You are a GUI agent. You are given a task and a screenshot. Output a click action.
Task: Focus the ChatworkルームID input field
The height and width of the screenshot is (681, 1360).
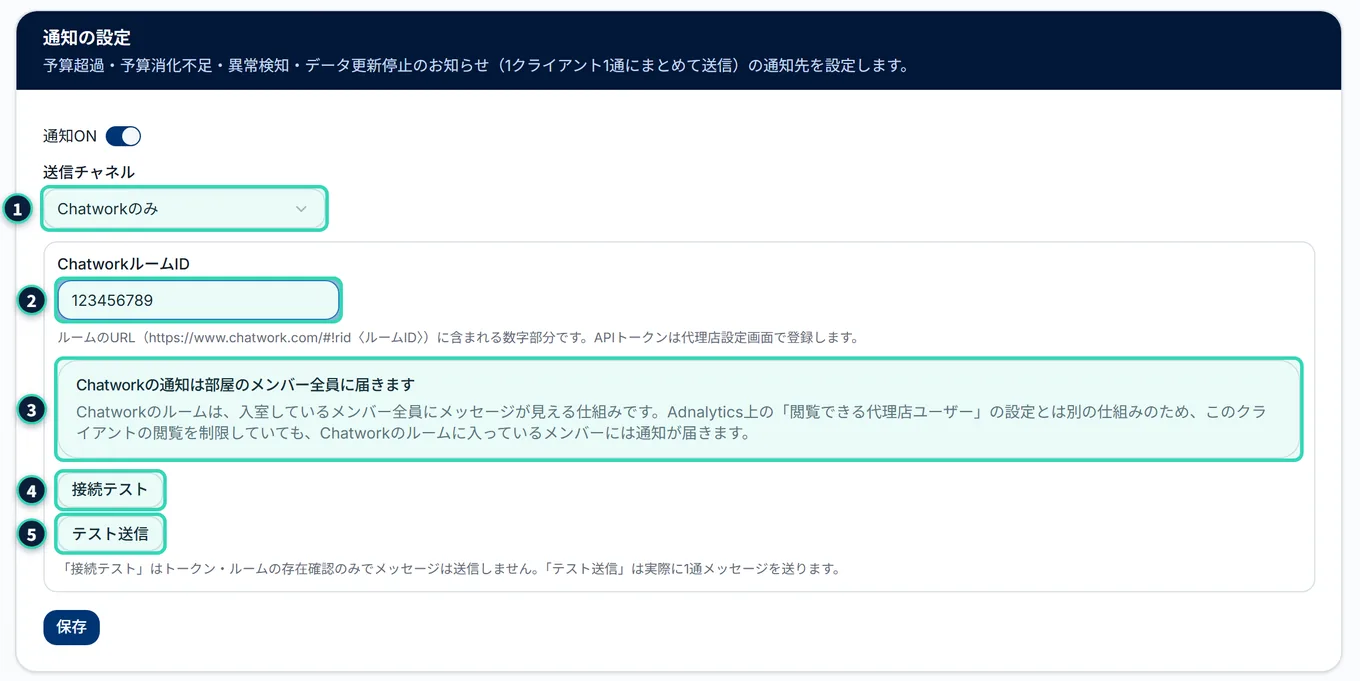click(198, 300)
